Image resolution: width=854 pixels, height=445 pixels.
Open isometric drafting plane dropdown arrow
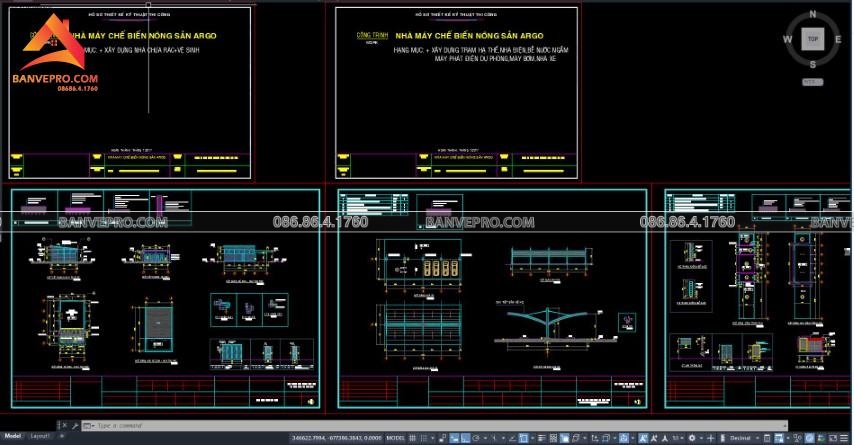point(503,438)
